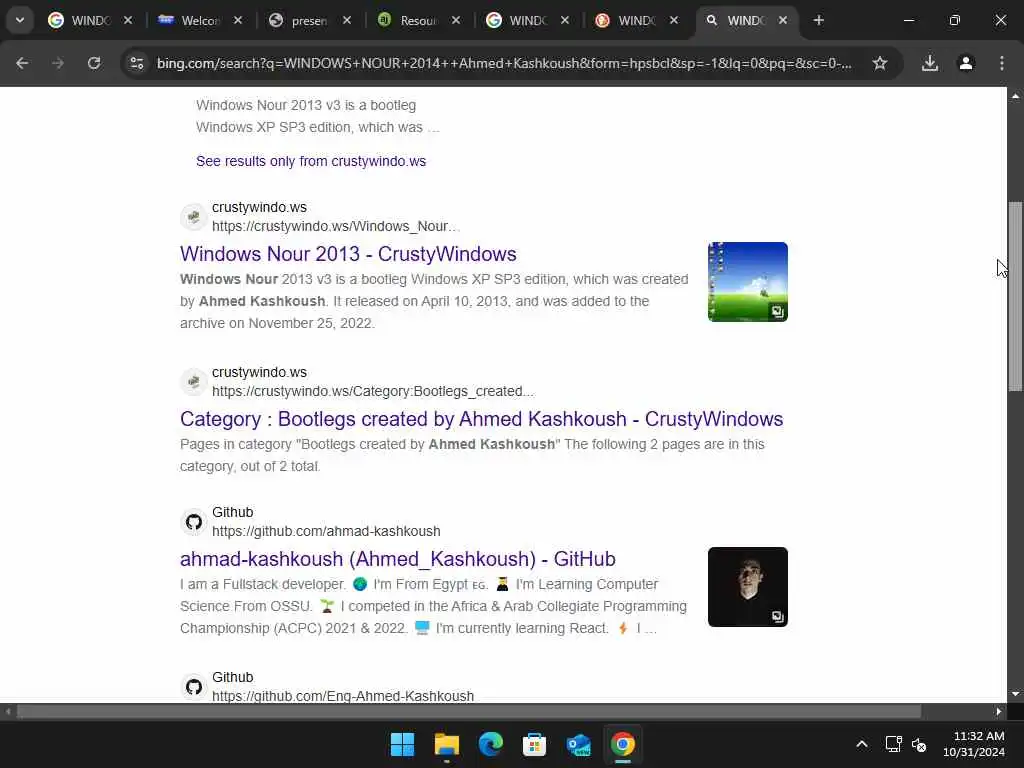Viewport: 1024px width, 768px height.
Task: Switch to first Google WINDOWS tab
Action: [81, 20]
